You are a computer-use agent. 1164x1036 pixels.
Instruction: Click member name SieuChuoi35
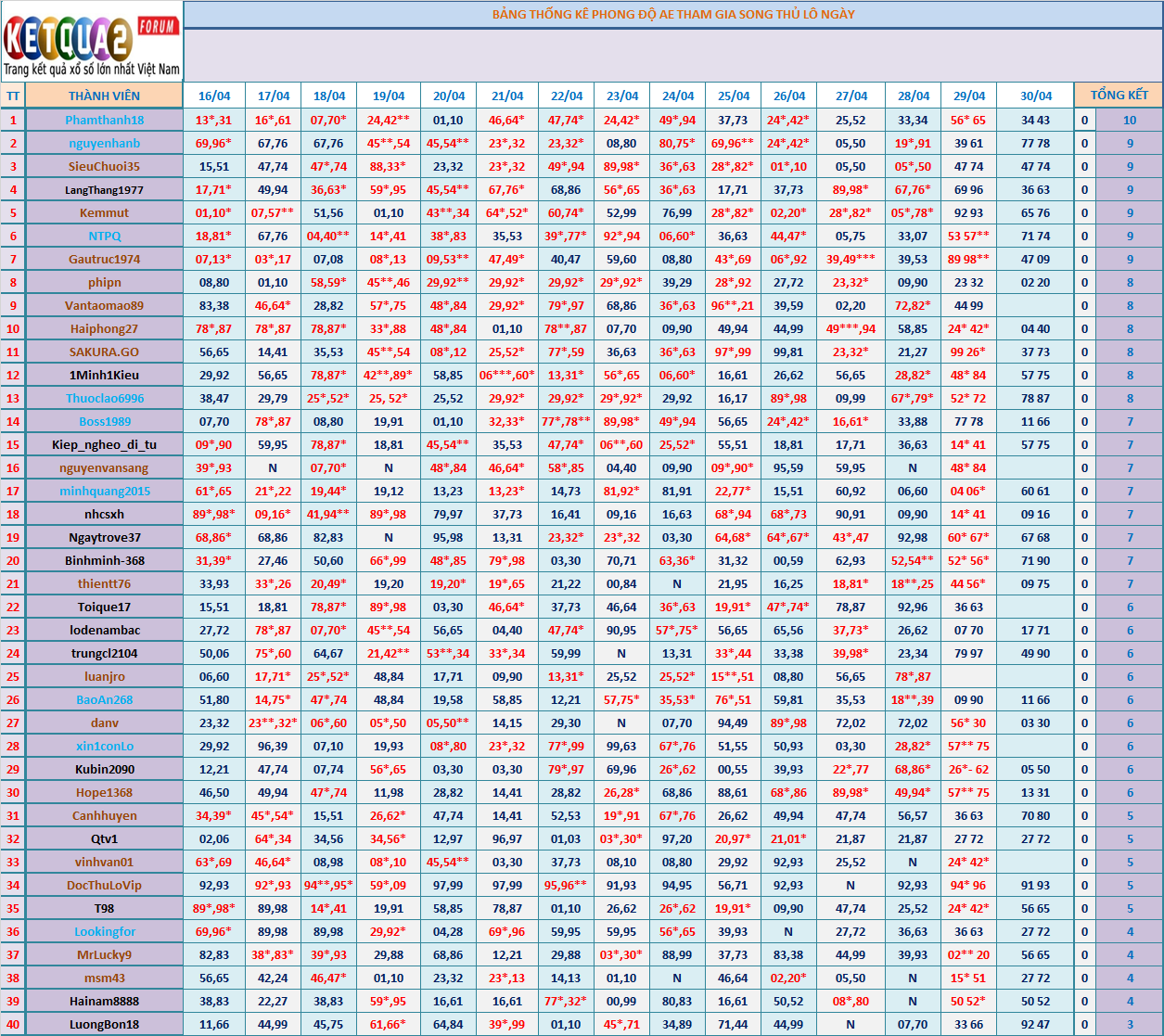click(105, 166)
